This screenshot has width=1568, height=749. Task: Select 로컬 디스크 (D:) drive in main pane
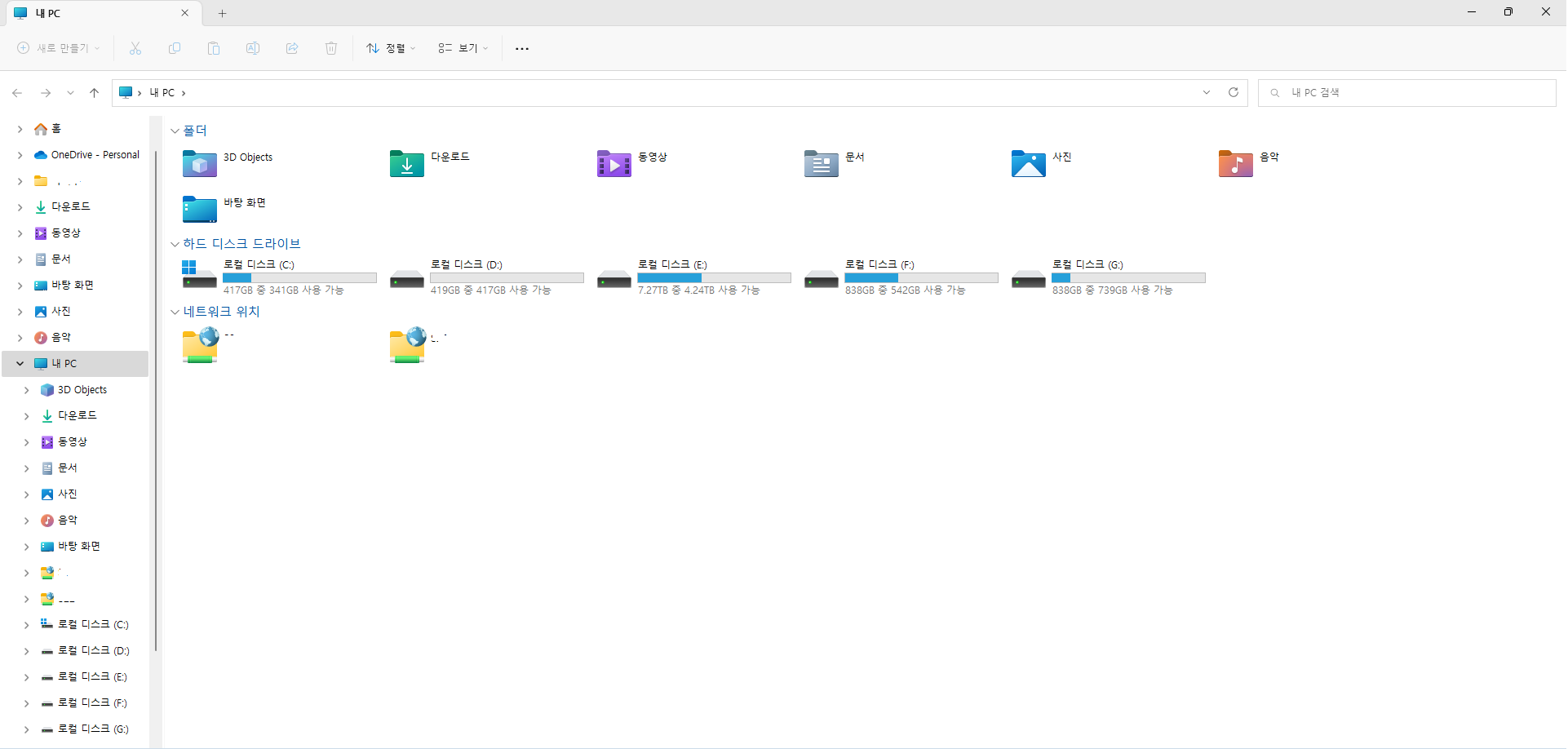point(486,277)
